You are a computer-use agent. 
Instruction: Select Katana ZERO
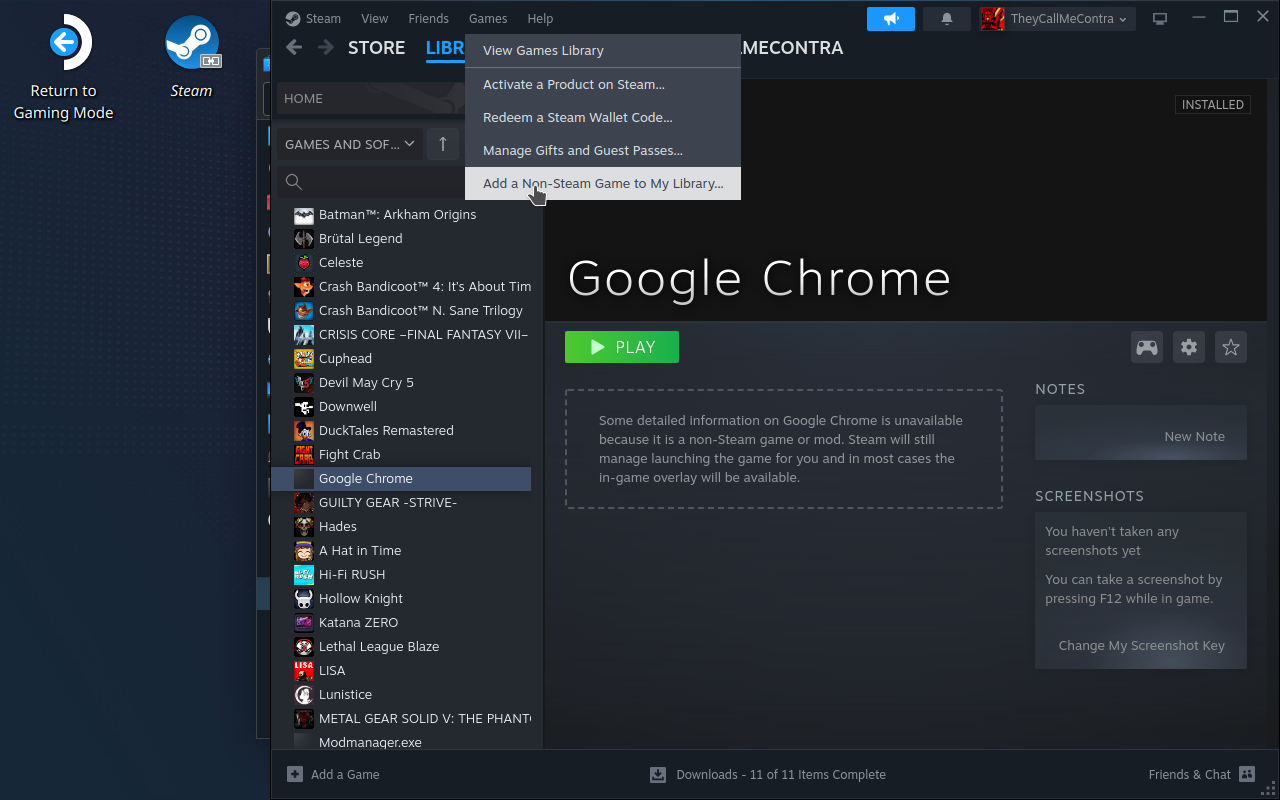(x=401, y=622)
